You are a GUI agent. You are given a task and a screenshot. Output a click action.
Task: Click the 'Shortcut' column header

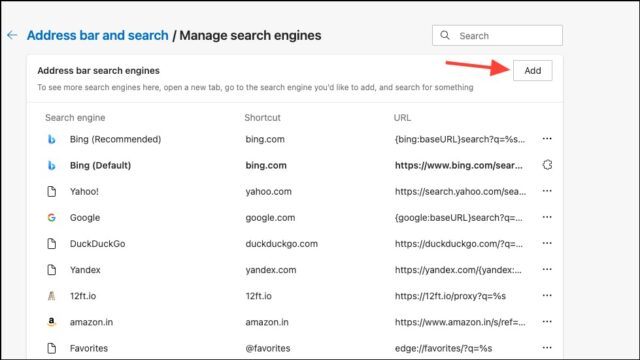pos(262,118)
